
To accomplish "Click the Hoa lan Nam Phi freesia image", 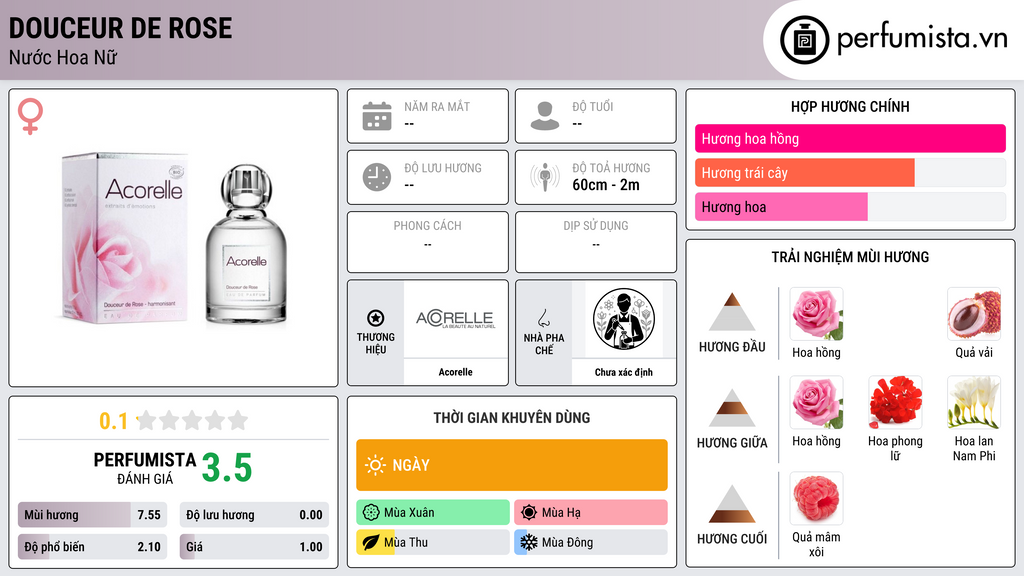I will click(x=974, y=402).
